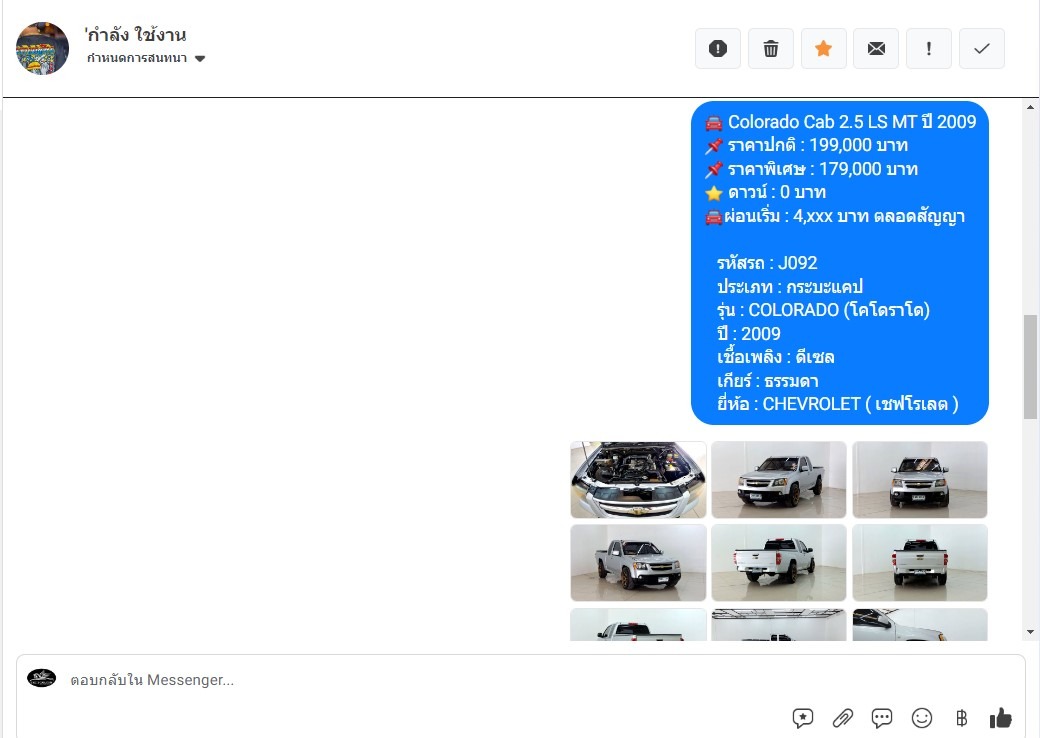The width and height of the screenshot is (1040, 738).
Task: Click the contact name 'กำลัง ใช้งาน
Action: [x=135, y=34]
